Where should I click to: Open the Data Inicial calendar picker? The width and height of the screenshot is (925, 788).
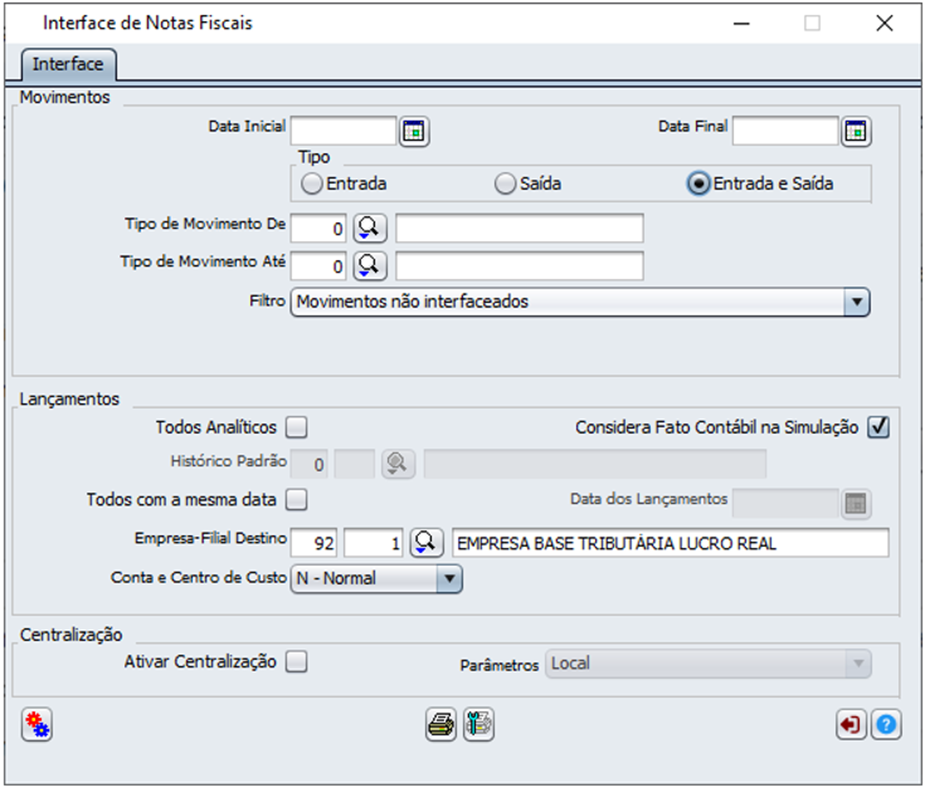[x=414, y=131]
